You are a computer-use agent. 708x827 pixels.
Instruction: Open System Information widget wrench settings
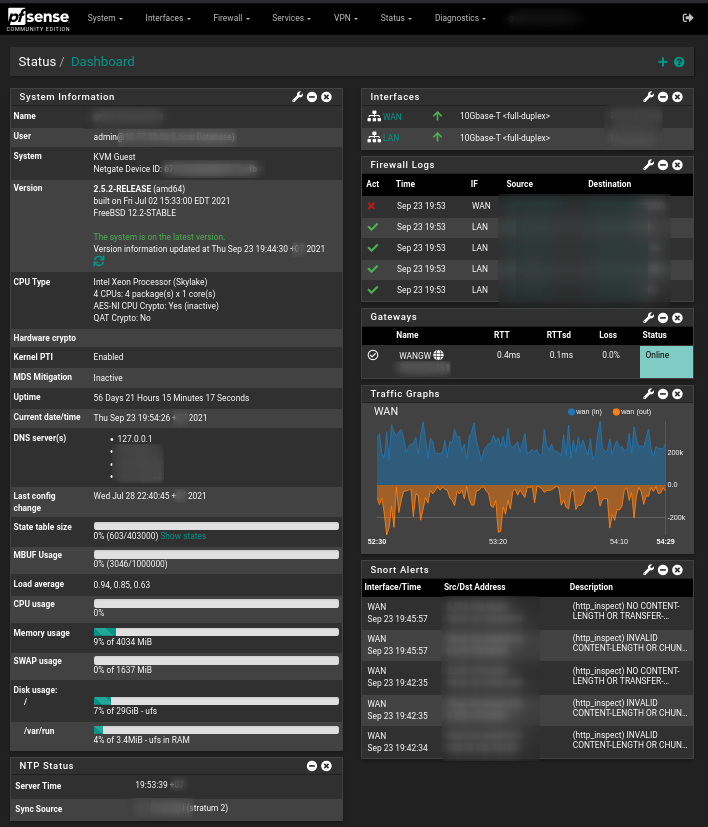tap(297, 97)
